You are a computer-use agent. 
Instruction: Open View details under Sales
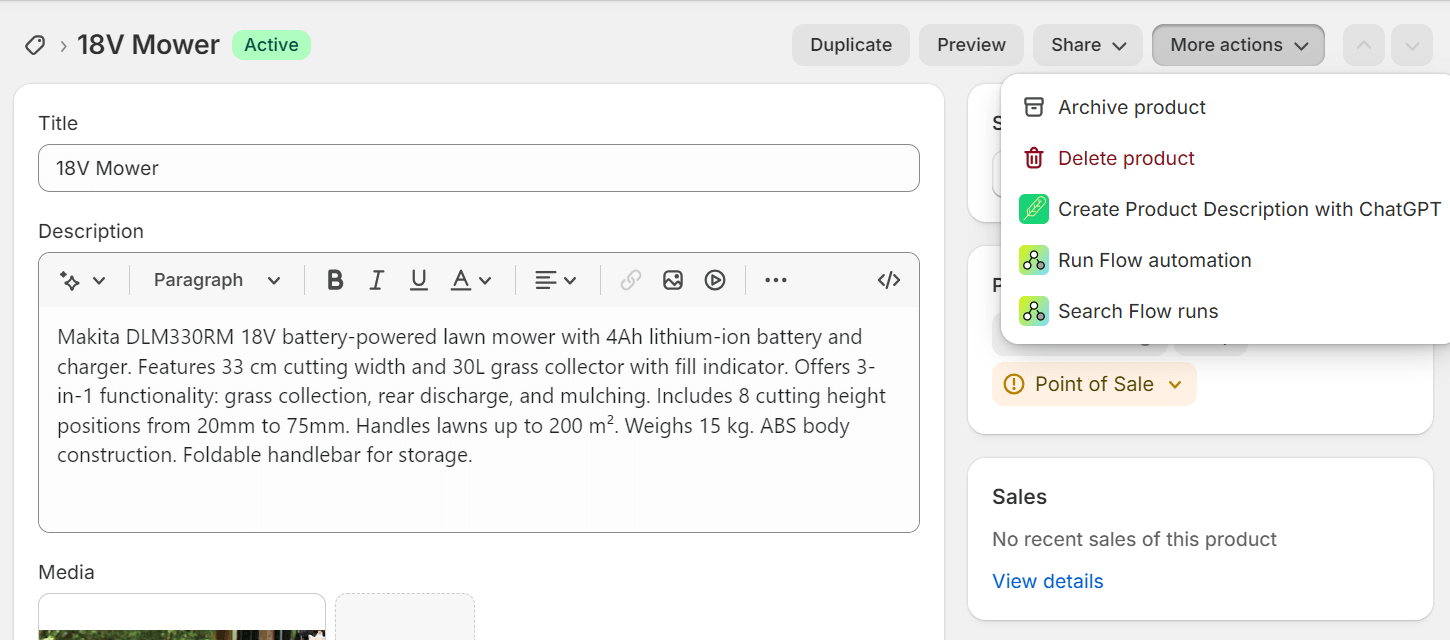point(1047,580)
